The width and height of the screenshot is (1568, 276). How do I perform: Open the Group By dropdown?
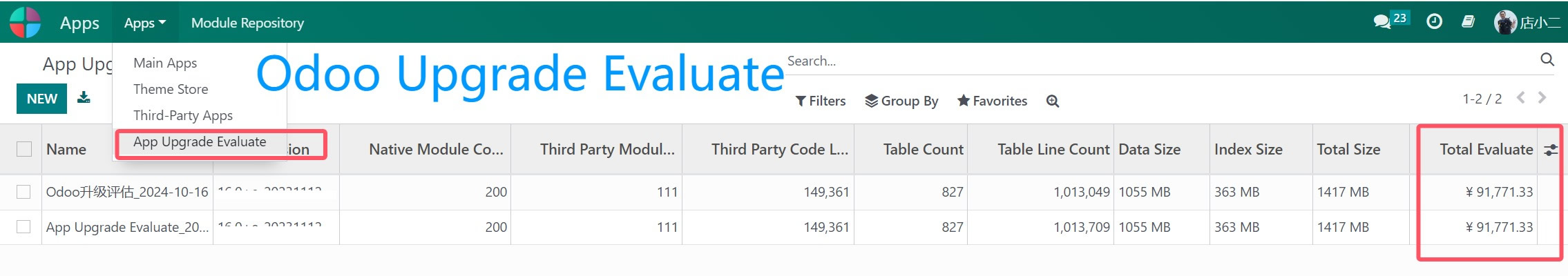(x=901, y=101)
